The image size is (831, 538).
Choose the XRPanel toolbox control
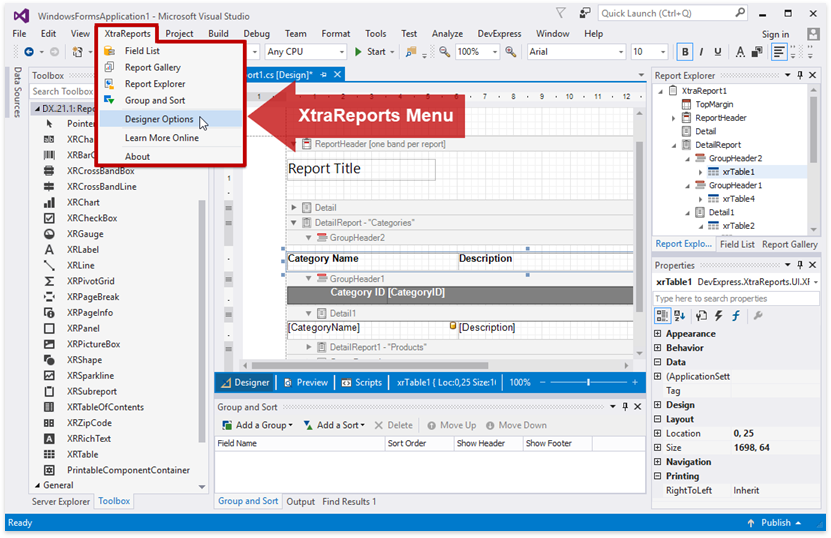pyautogui.click(x=83, y=328)
